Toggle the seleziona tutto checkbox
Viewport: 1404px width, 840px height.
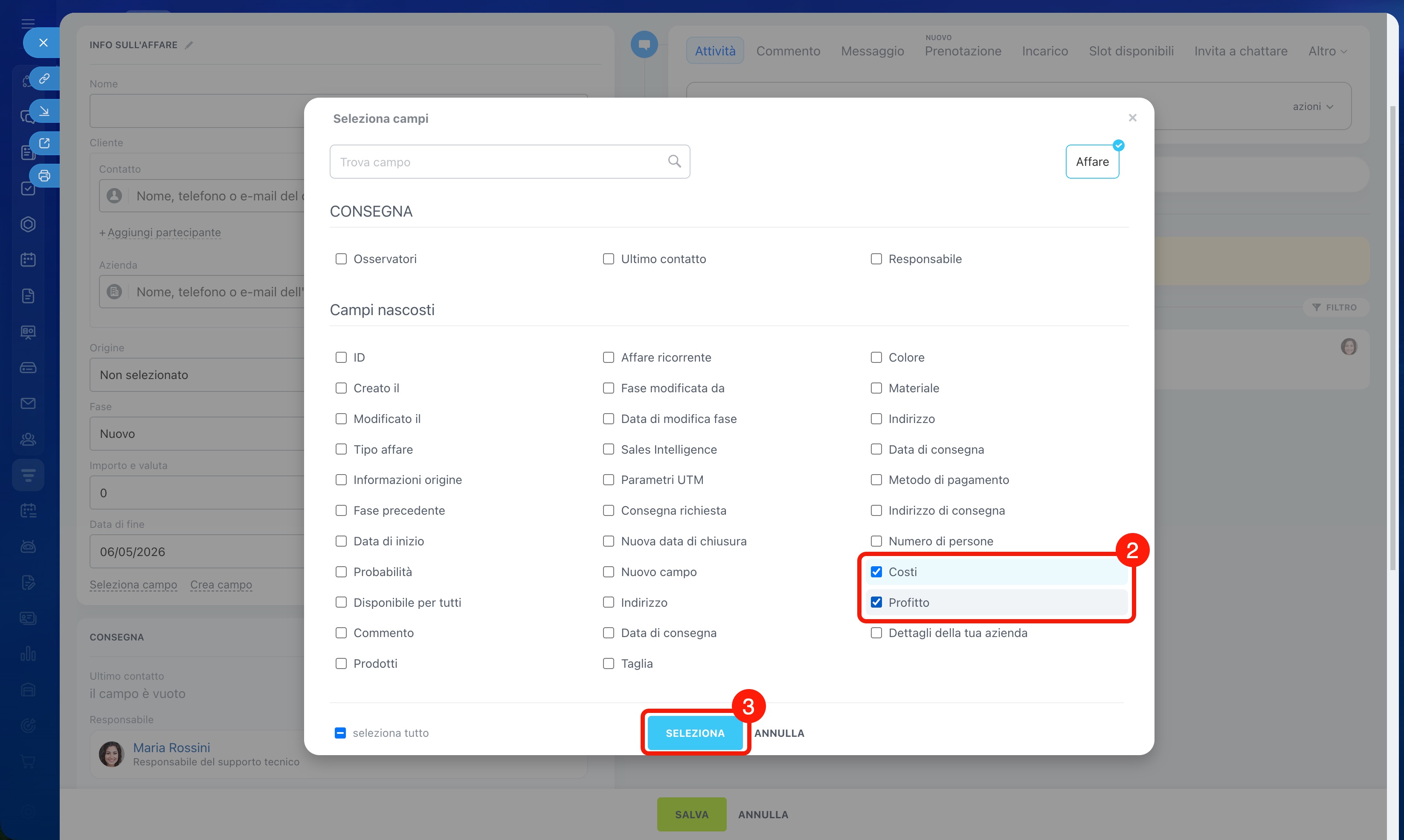point(340,733)
